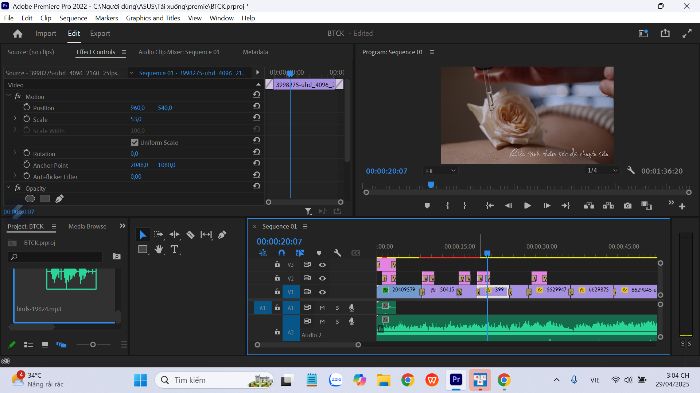Click the Home icon
Viewport: 700px width, 393px height.
(x=17, y=33)
